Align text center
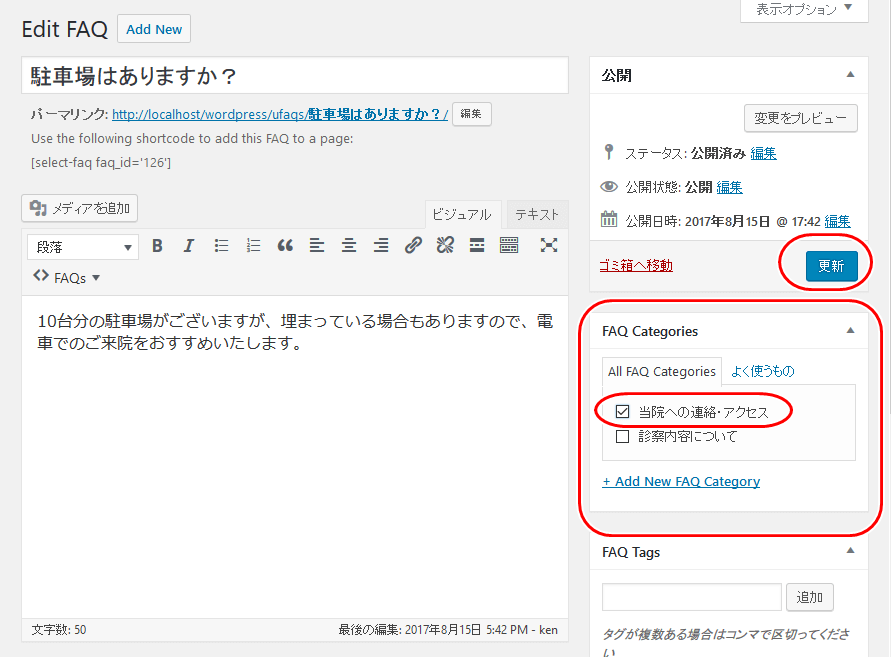The width and height of the screenshot is (891, 657). click(x=349, y=246)
